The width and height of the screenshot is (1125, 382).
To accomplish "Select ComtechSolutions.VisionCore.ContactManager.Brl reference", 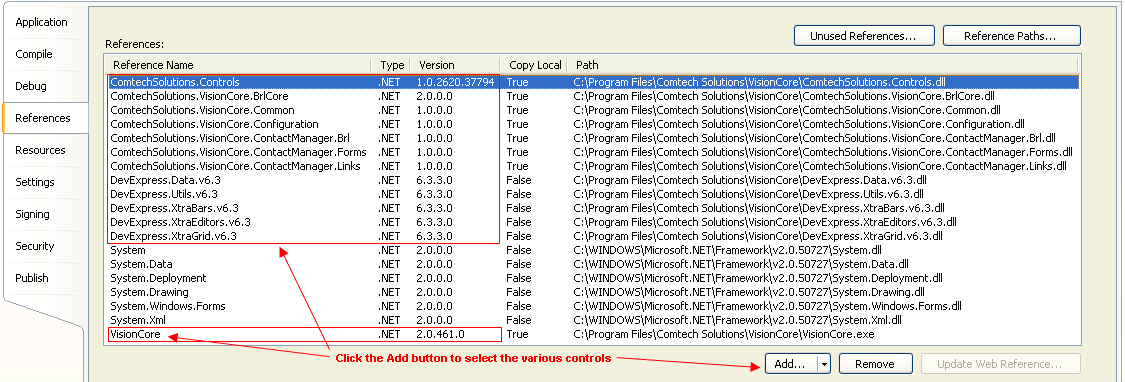I will point(593,138).
